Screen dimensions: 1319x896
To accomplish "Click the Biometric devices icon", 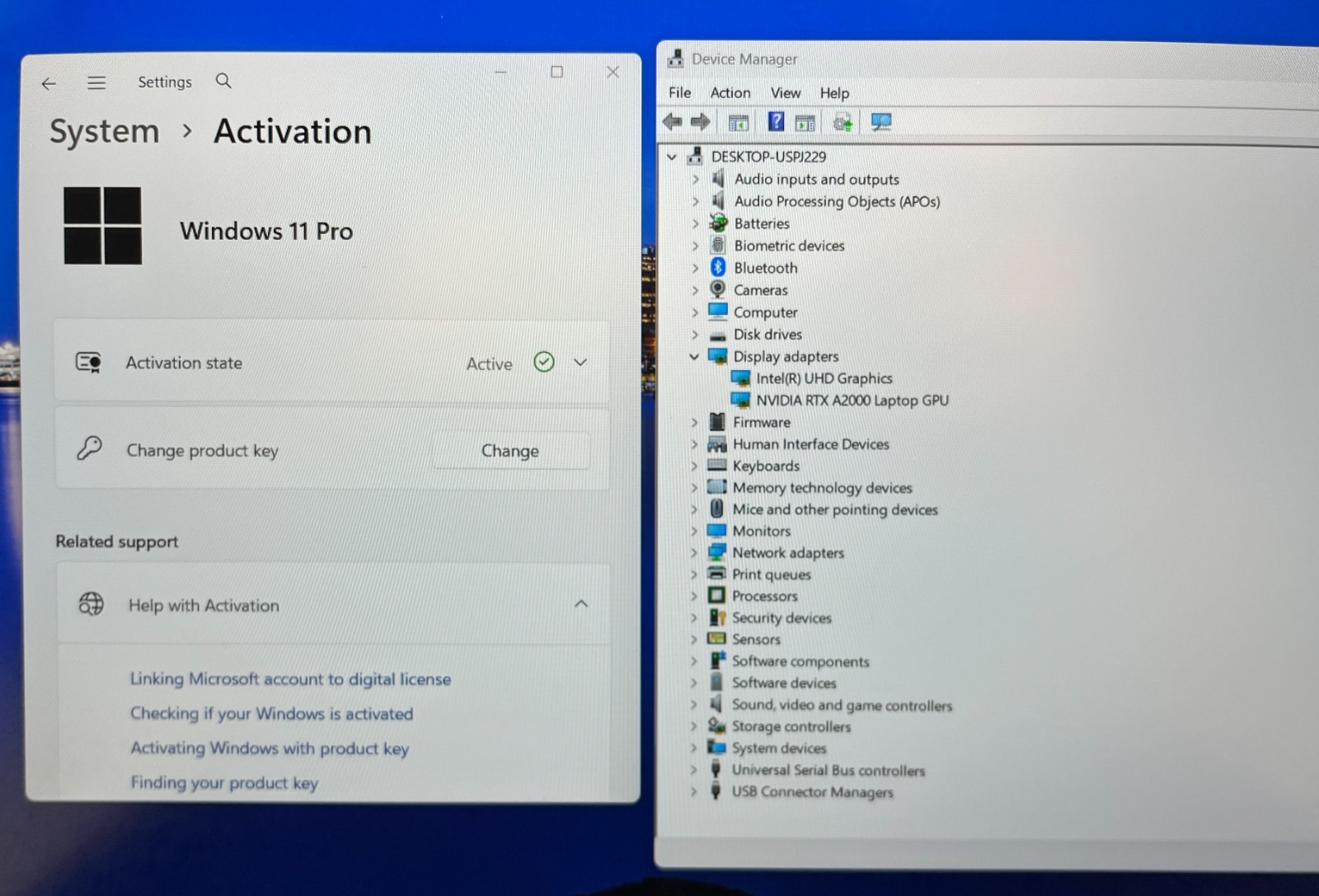I will click(718, 245).
